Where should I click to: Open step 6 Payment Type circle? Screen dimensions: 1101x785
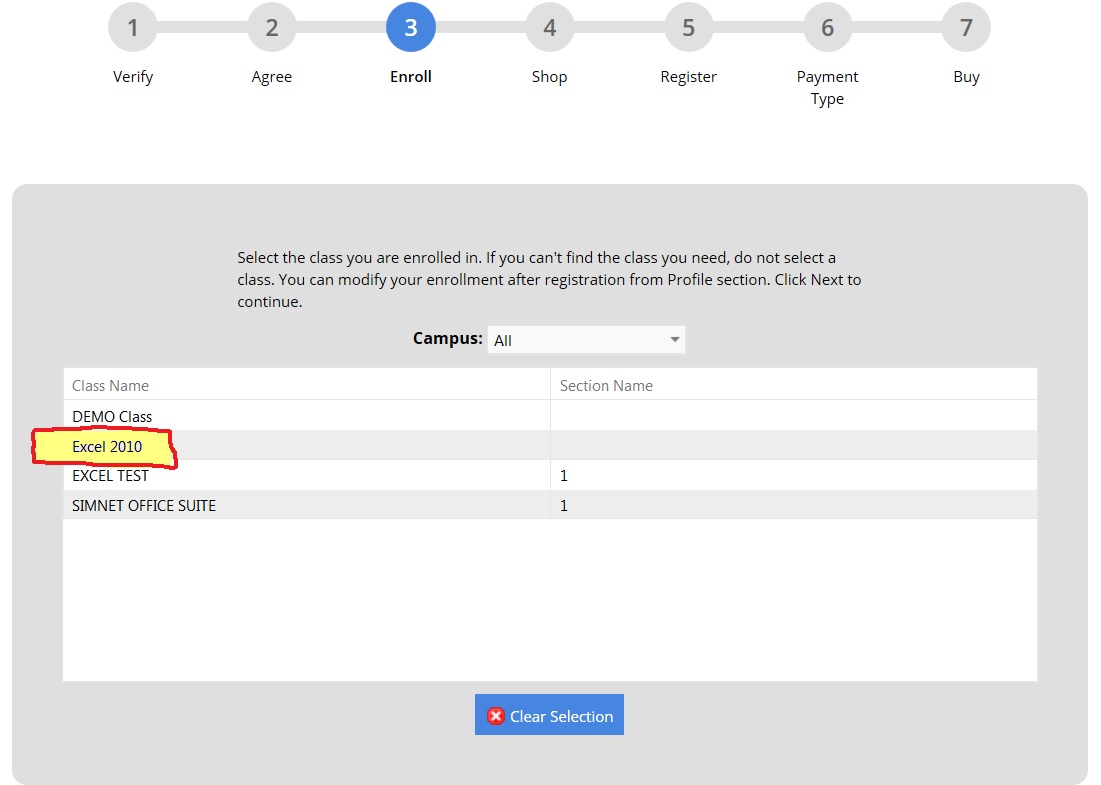(x=828, y=27)
